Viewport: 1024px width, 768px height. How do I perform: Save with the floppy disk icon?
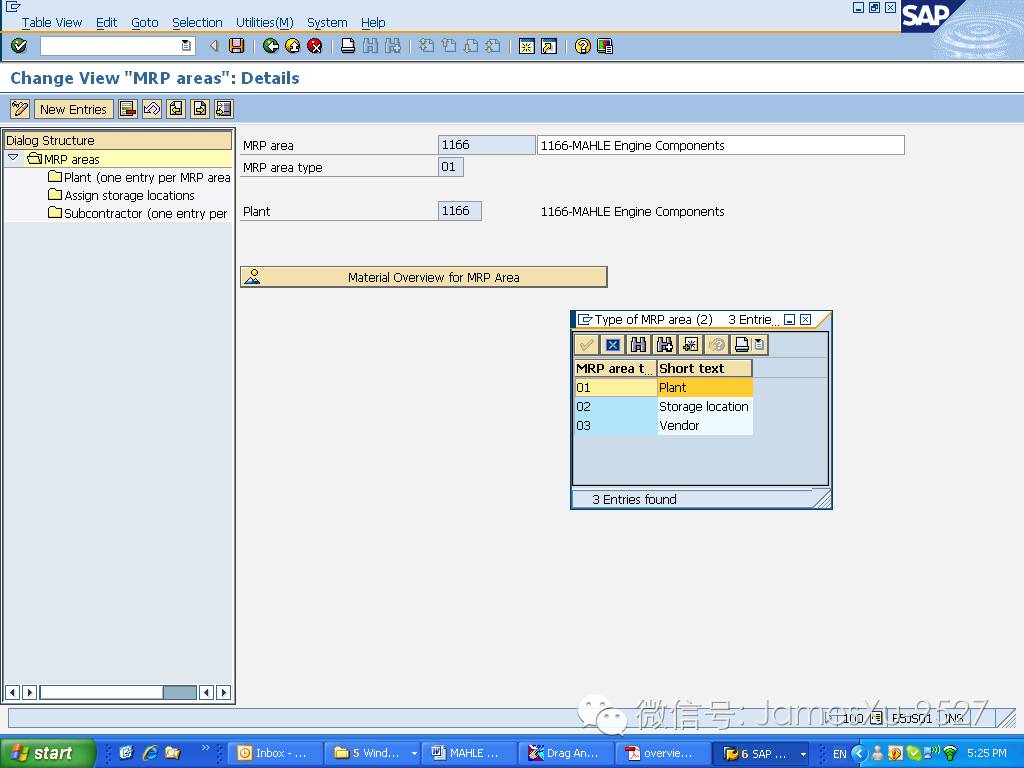[x=236, y=46]
